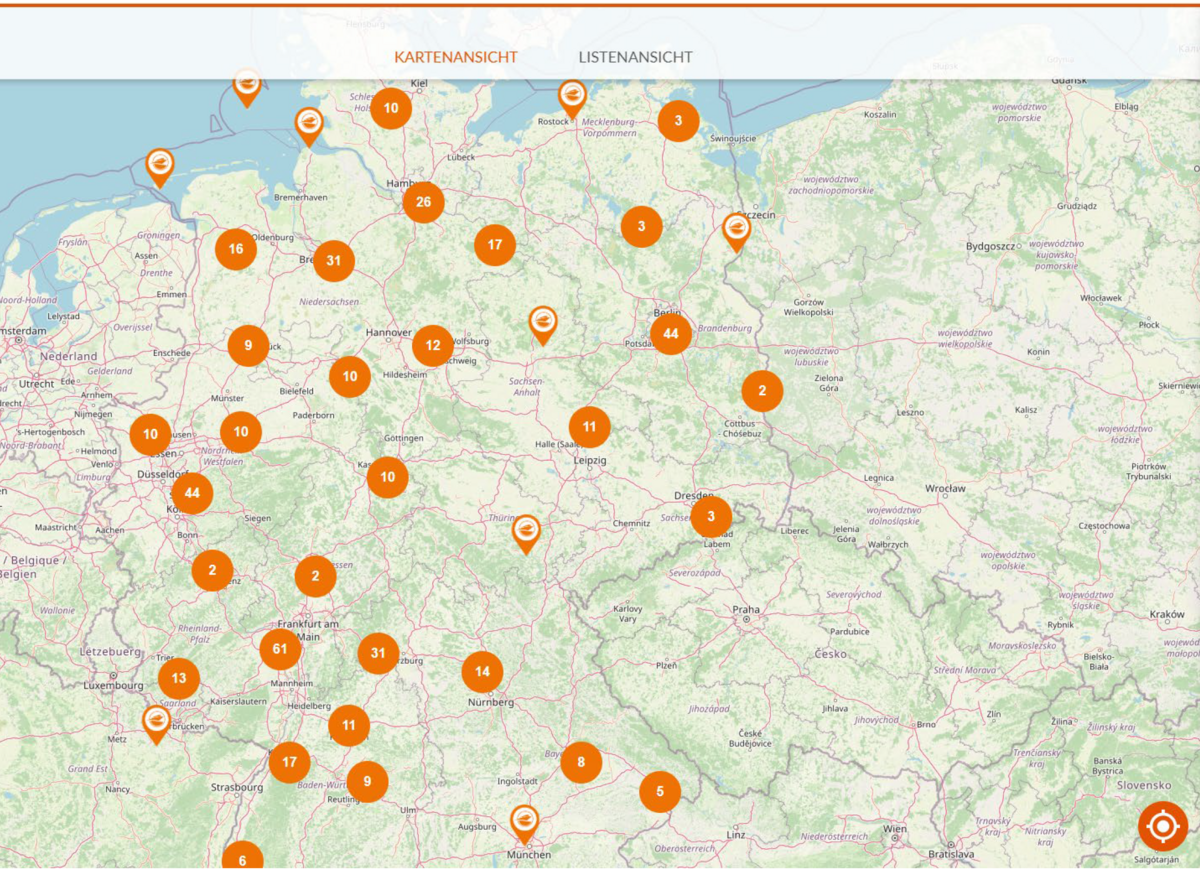Viewport: 1200px width, 880px height.
Task: Select the pin marker above München
Action: point(524,822)
